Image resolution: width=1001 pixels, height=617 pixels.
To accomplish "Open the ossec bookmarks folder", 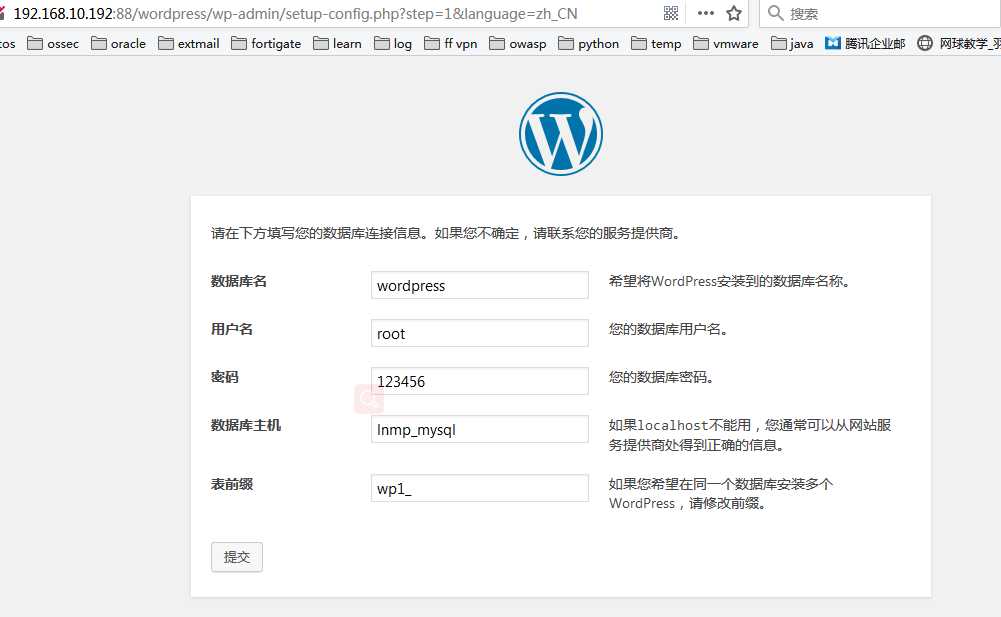I will 53,43.
